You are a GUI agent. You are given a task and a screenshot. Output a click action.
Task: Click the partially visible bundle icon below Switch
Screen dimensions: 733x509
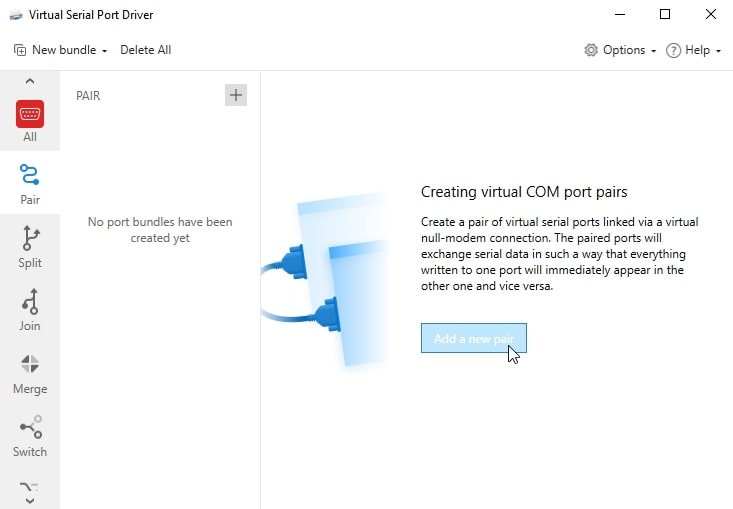pyautogui.click(x=29, y=487)
